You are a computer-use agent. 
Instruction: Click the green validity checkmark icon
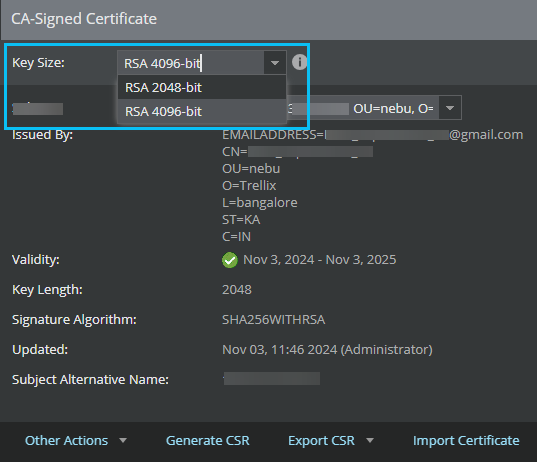tap(230, 260)
